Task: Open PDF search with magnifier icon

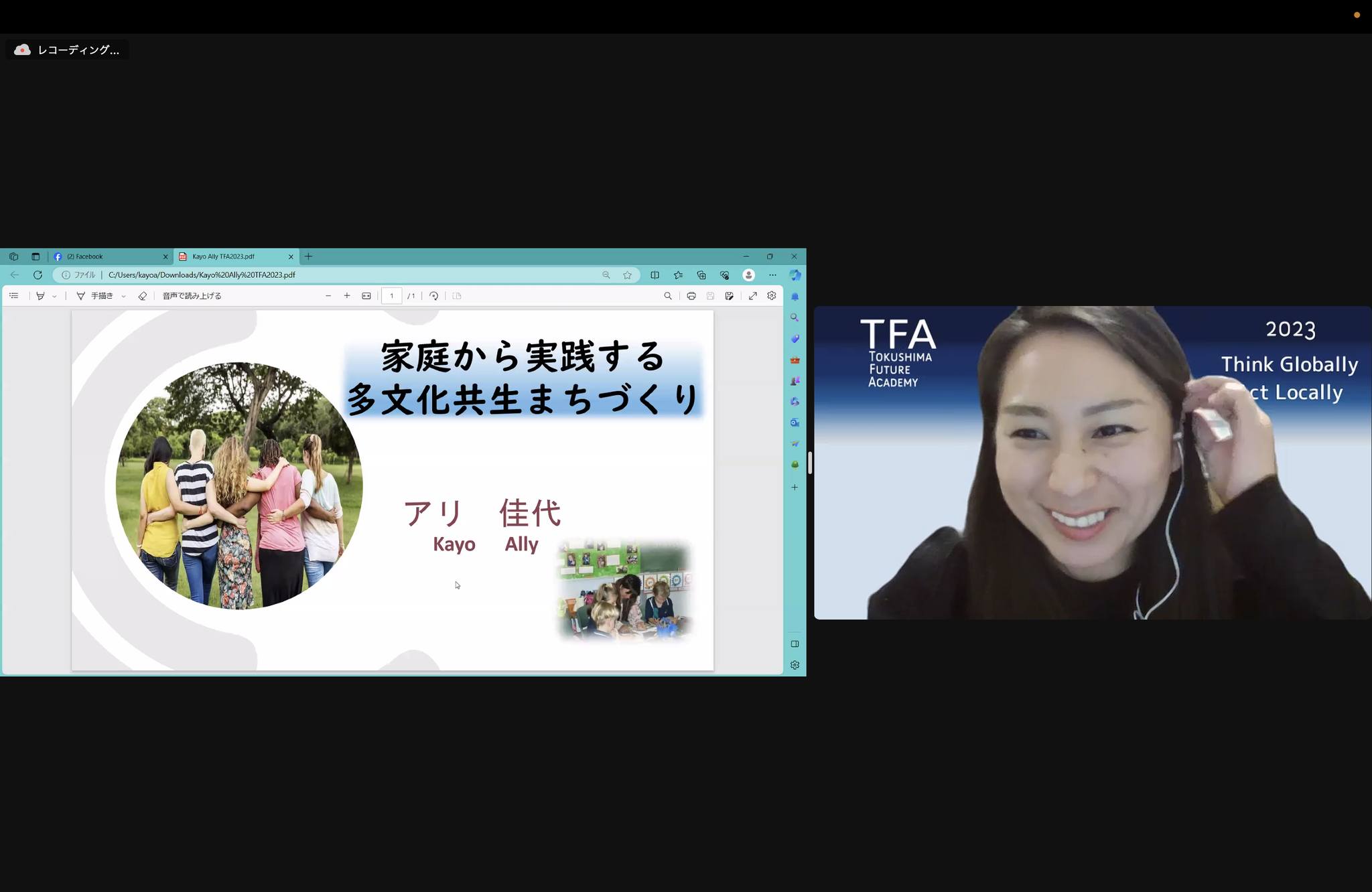Action: [667, 295]
